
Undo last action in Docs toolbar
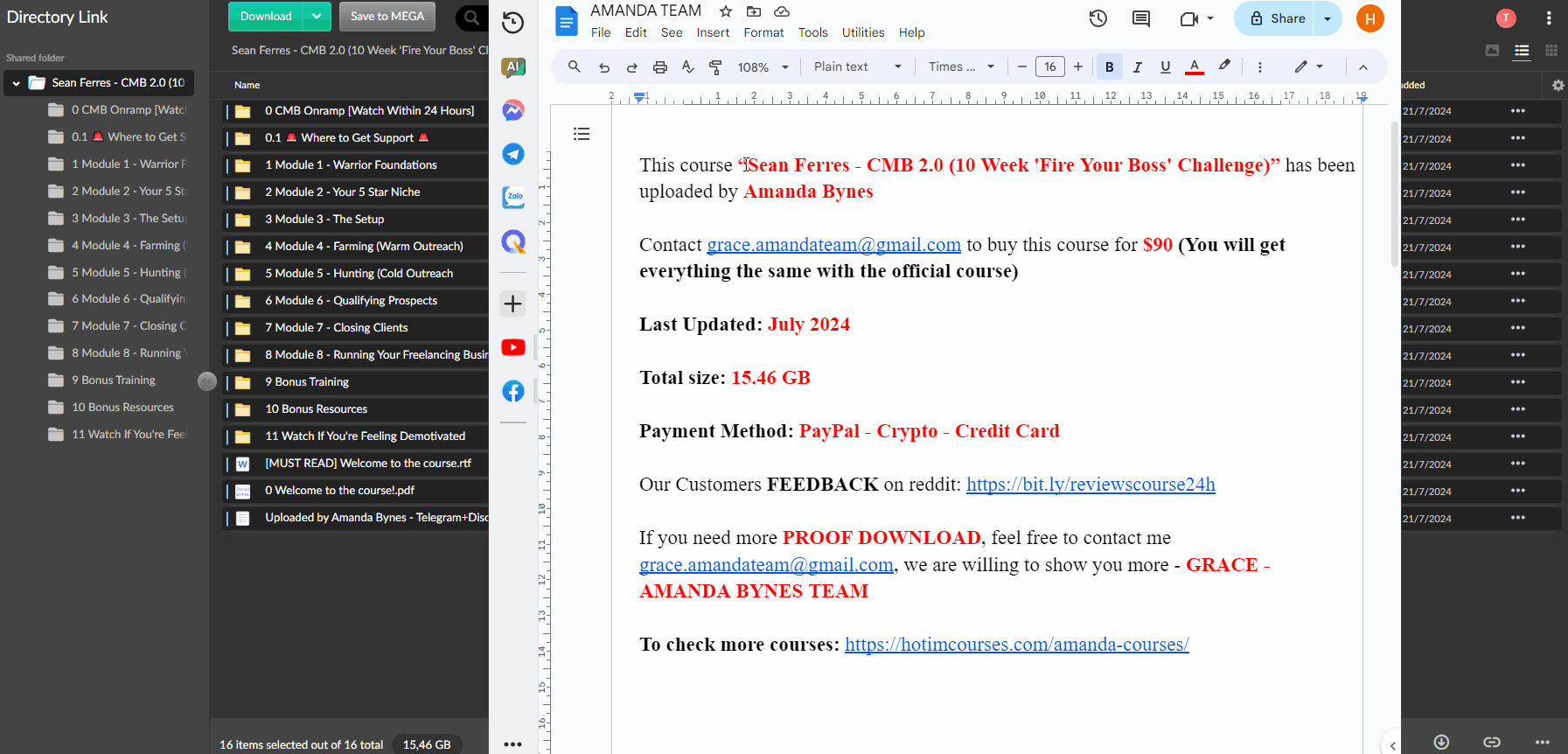click(x=604, y=67)
